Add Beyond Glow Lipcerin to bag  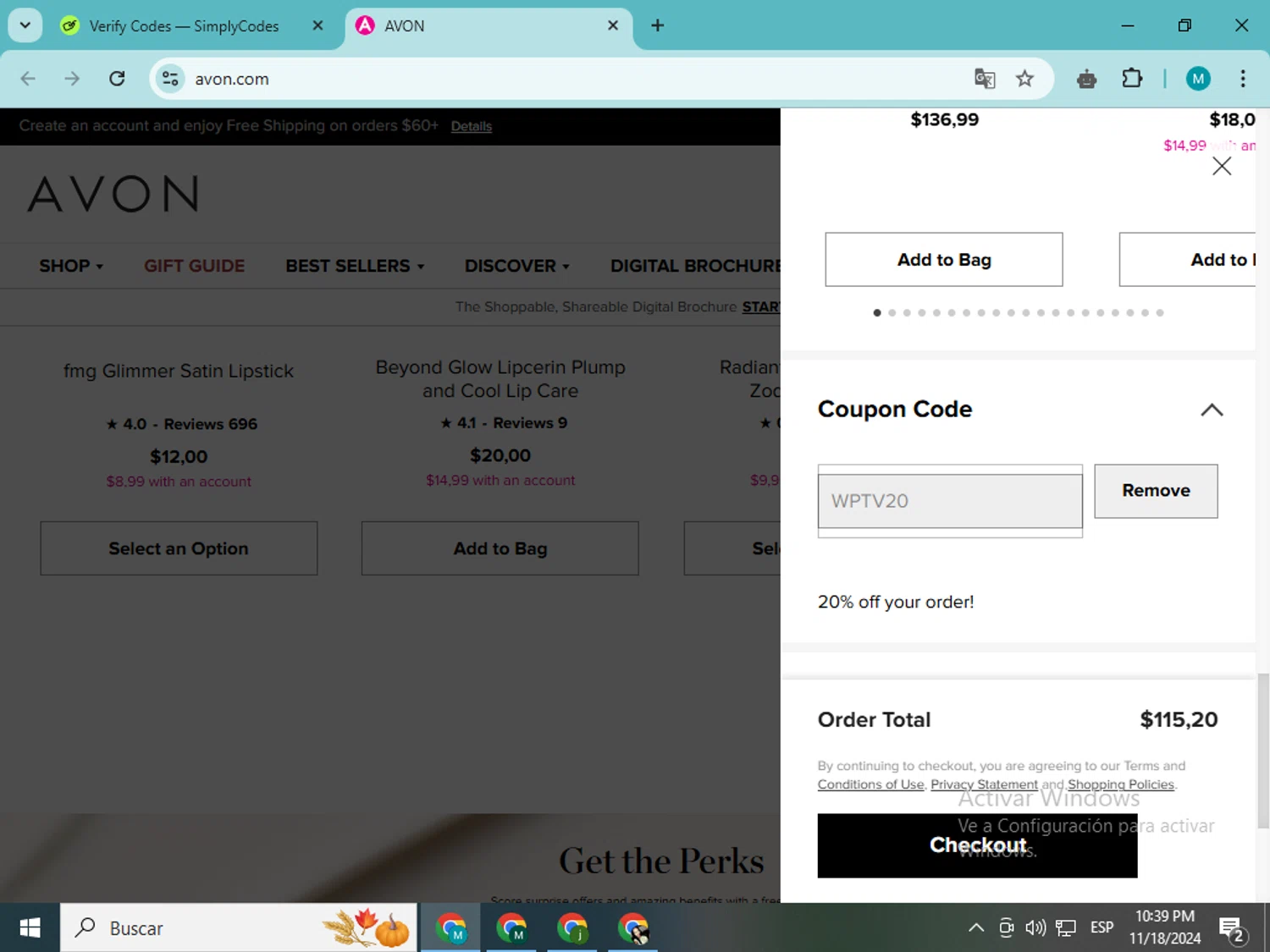[500, 548]
